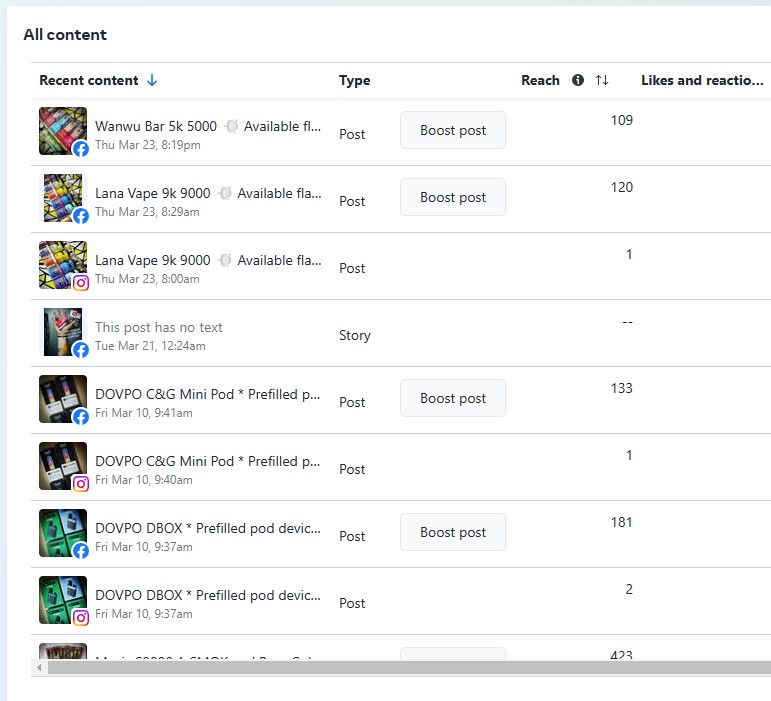Boost the DOVPO DBOX Facebook post
This screenshot has width=771, height=701.
[453, 532]
